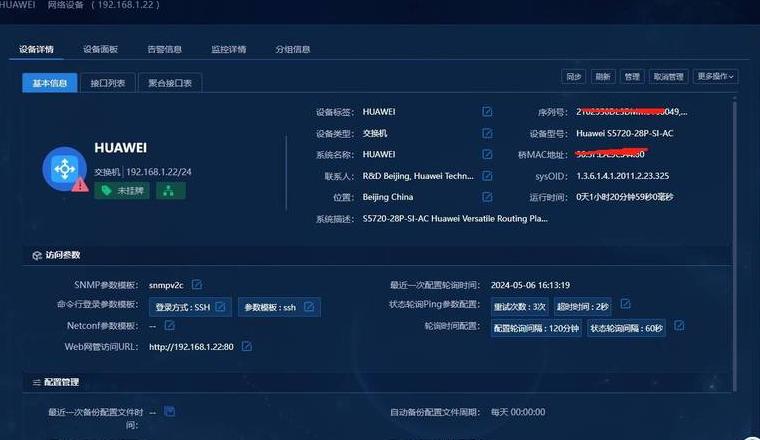The image size is (760, 440).
Task: Edit the 联系人 R&D Beijing field icon
Action: coord(487,176)
